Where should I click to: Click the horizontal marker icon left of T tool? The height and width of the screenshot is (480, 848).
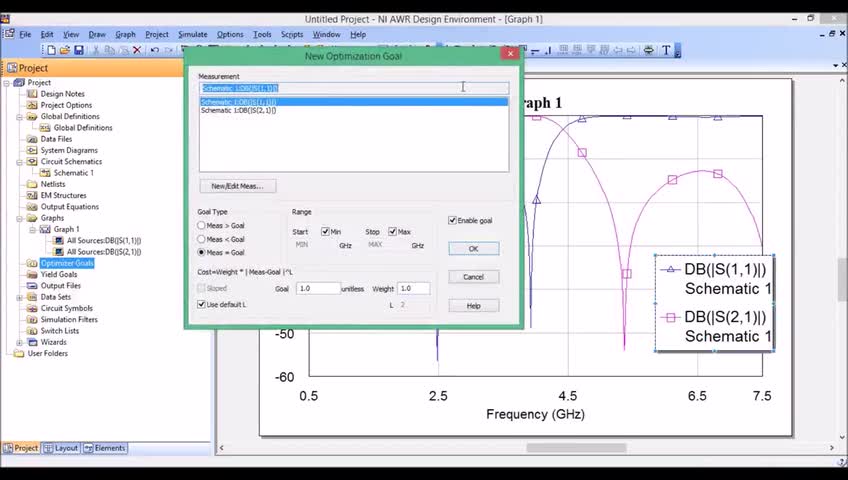pyautogui.click(x=648, y=50)
